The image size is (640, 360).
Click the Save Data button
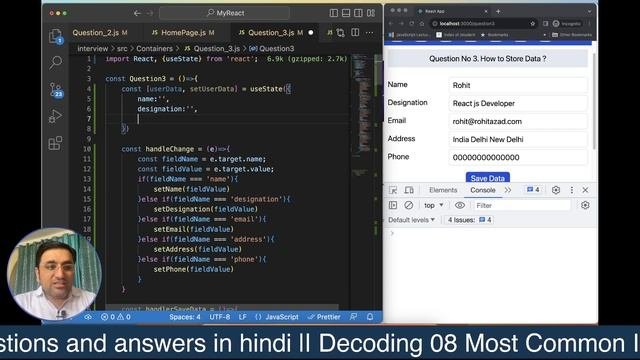coord(487,178)
